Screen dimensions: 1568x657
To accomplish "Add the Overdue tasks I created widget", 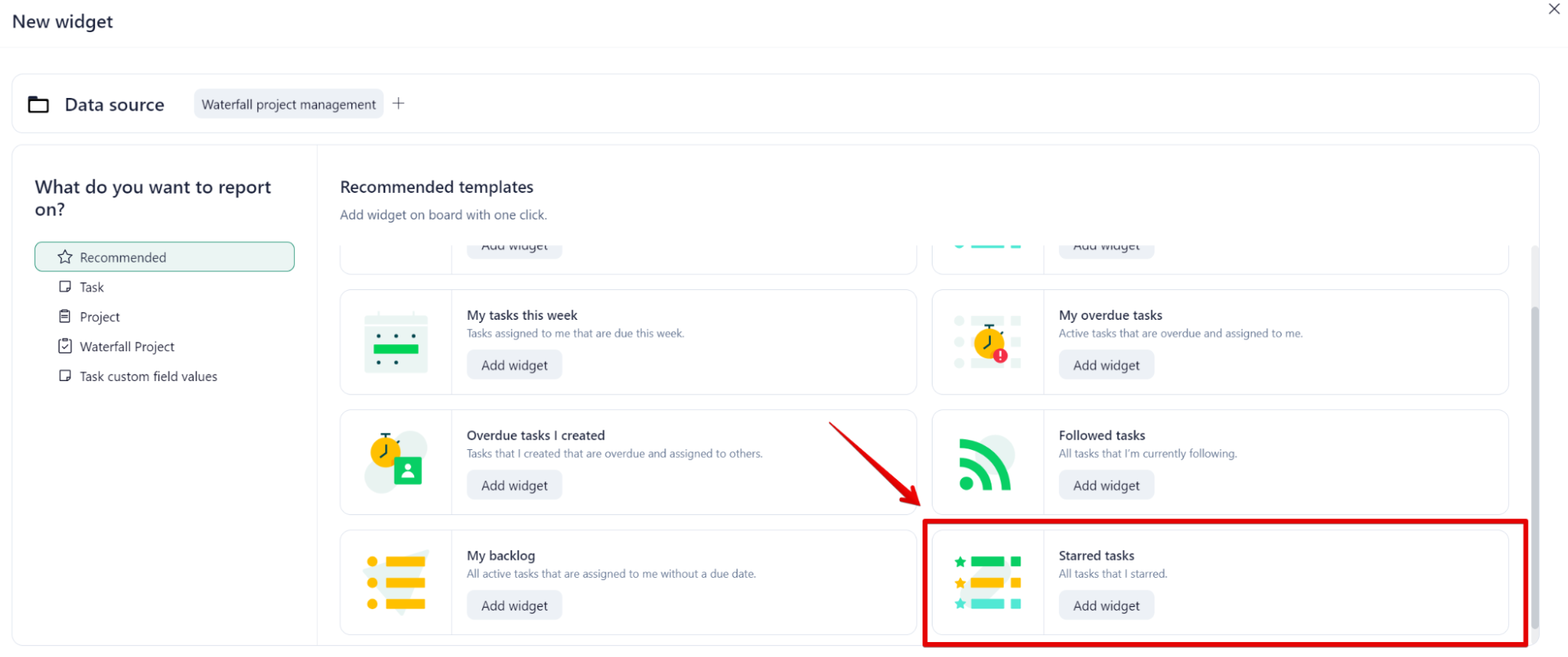I will [515, 485].
